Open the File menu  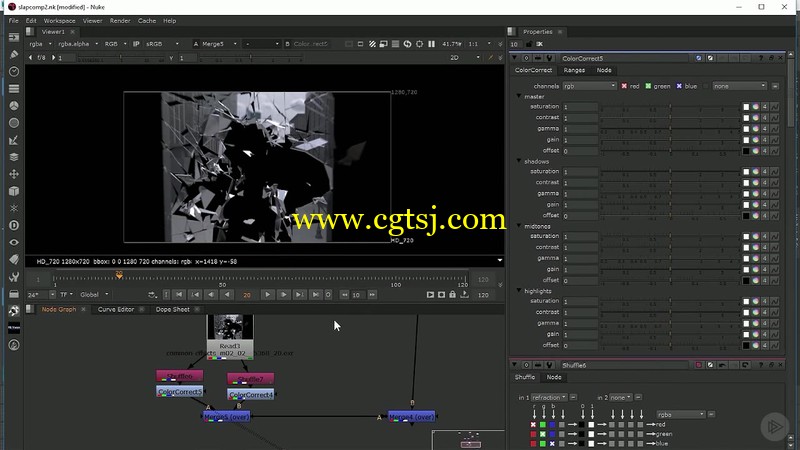(x=14, y=21)
